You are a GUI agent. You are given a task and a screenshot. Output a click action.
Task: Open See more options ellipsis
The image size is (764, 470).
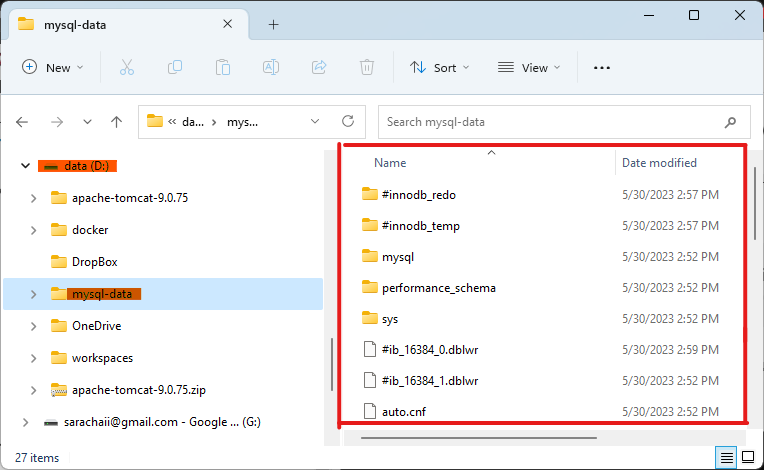coord(601,67)
